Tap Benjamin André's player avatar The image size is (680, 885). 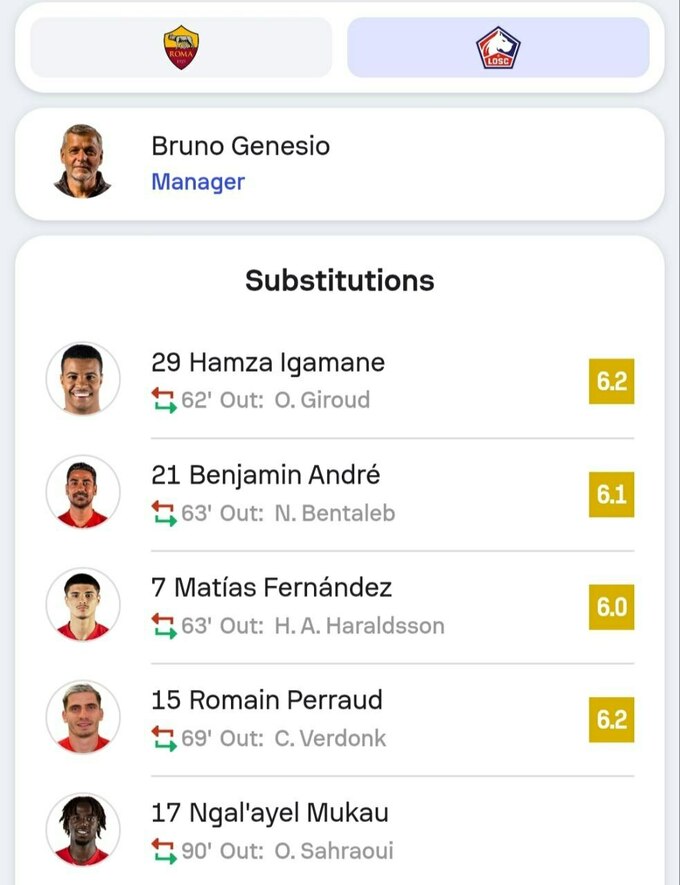tap(82, 492)
